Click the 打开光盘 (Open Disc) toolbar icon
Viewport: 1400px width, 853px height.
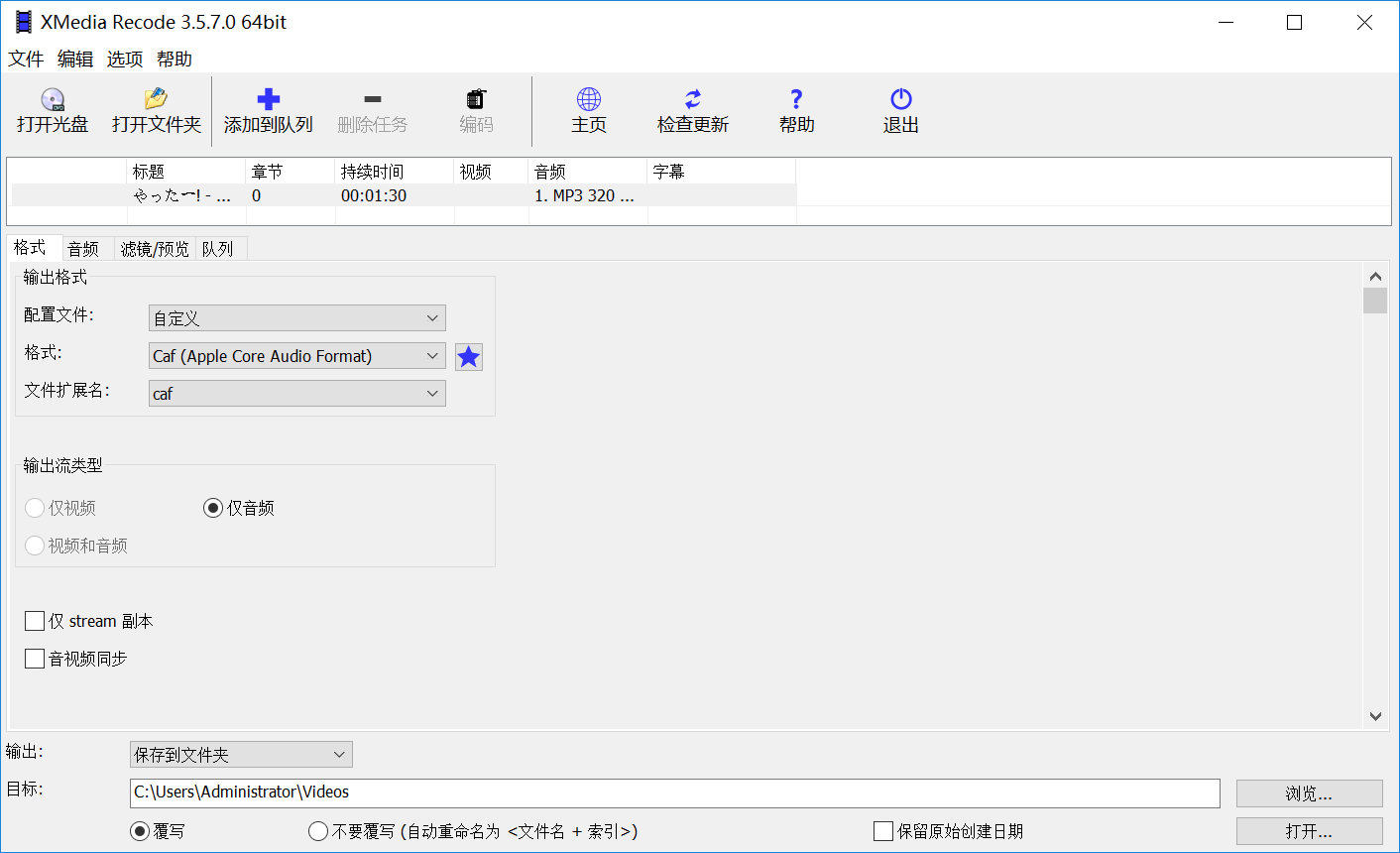click(52, 109)
